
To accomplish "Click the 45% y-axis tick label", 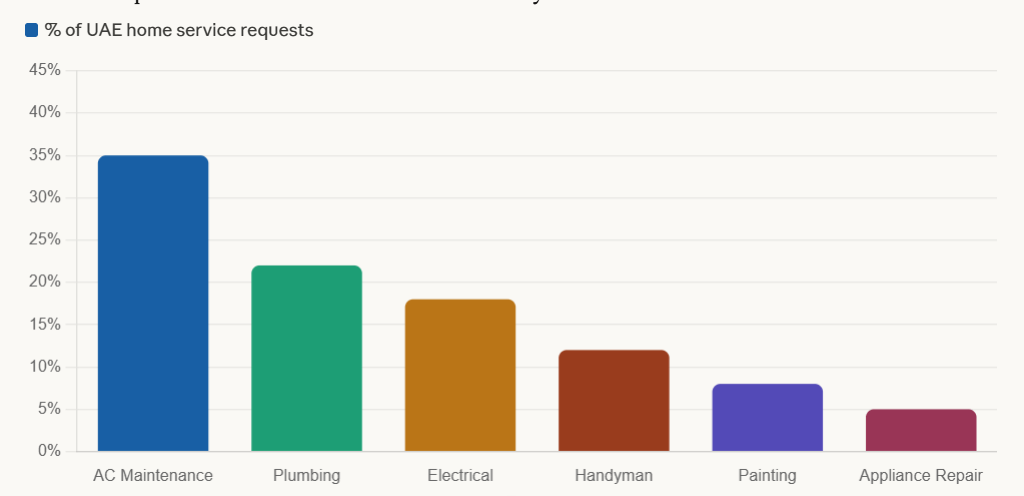I will (x=45, y=70).
